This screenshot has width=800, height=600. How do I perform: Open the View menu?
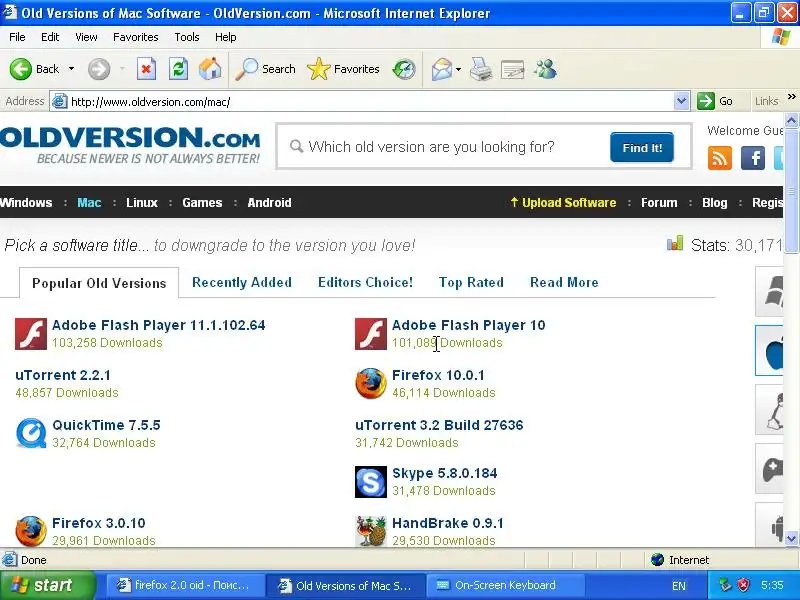[x=86, y=37]
